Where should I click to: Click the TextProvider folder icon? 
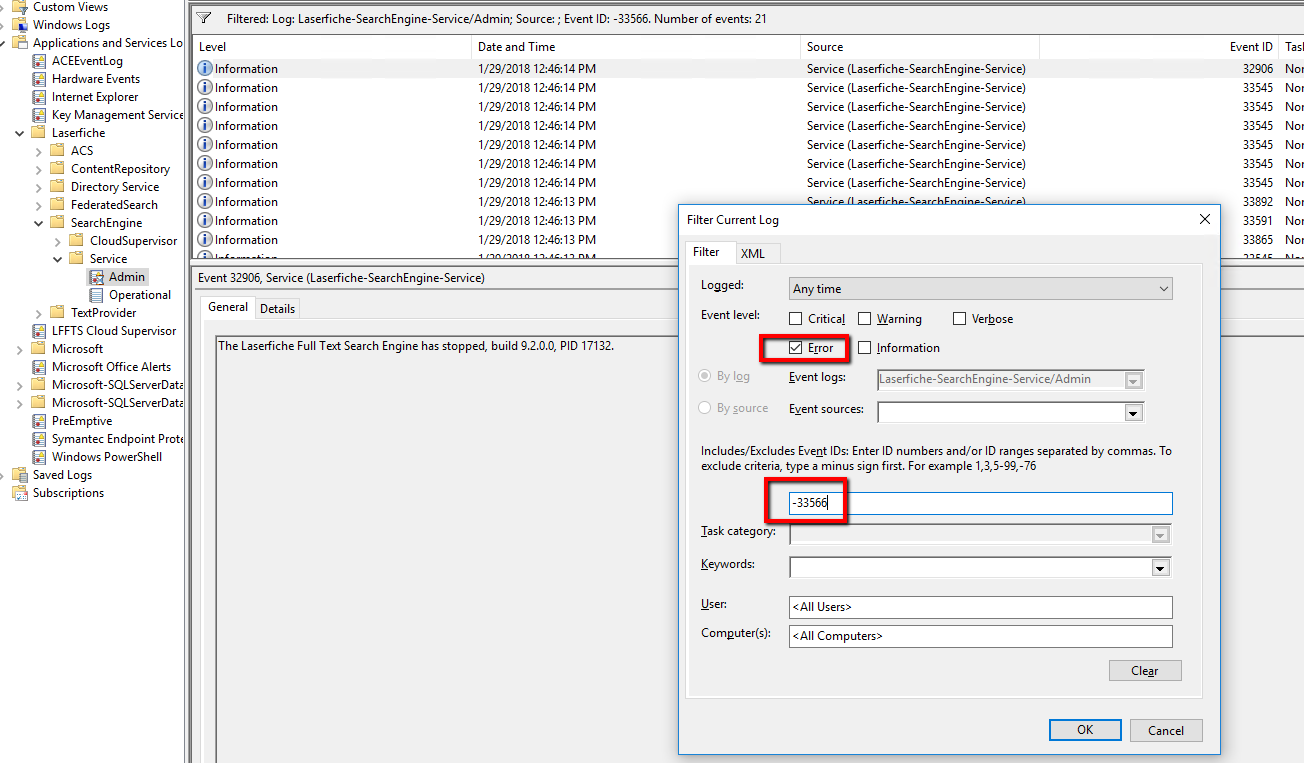(x=59, y=313)
